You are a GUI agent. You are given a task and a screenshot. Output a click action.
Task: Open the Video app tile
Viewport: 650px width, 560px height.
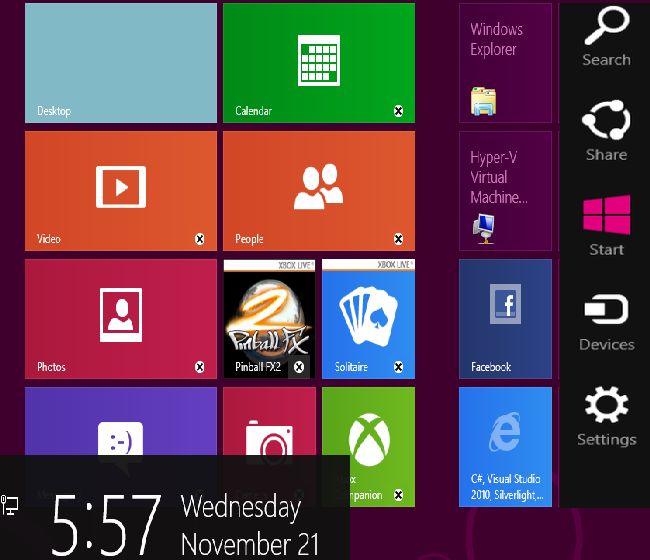121,191
